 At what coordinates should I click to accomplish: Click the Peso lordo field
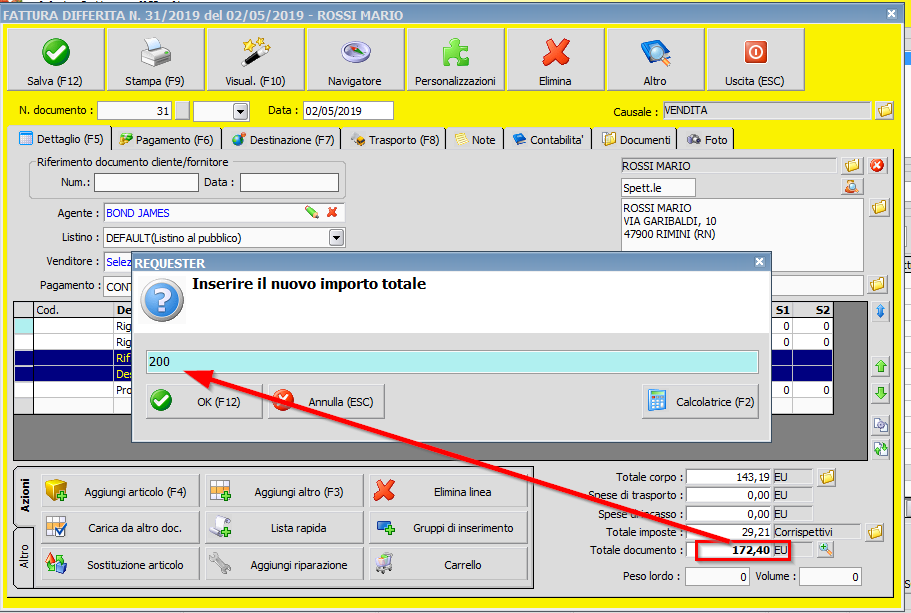pyautogui.click(x=717, y=576)
